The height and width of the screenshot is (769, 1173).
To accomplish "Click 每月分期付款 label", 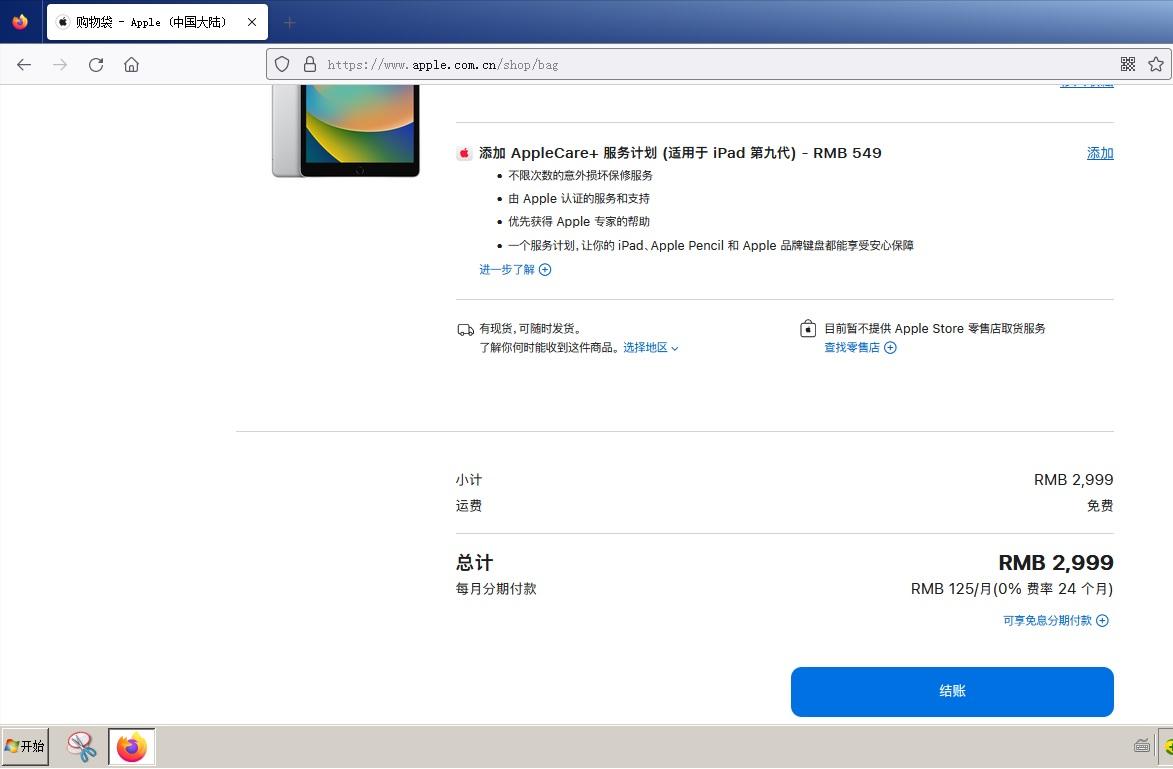I will coord(496,589).
